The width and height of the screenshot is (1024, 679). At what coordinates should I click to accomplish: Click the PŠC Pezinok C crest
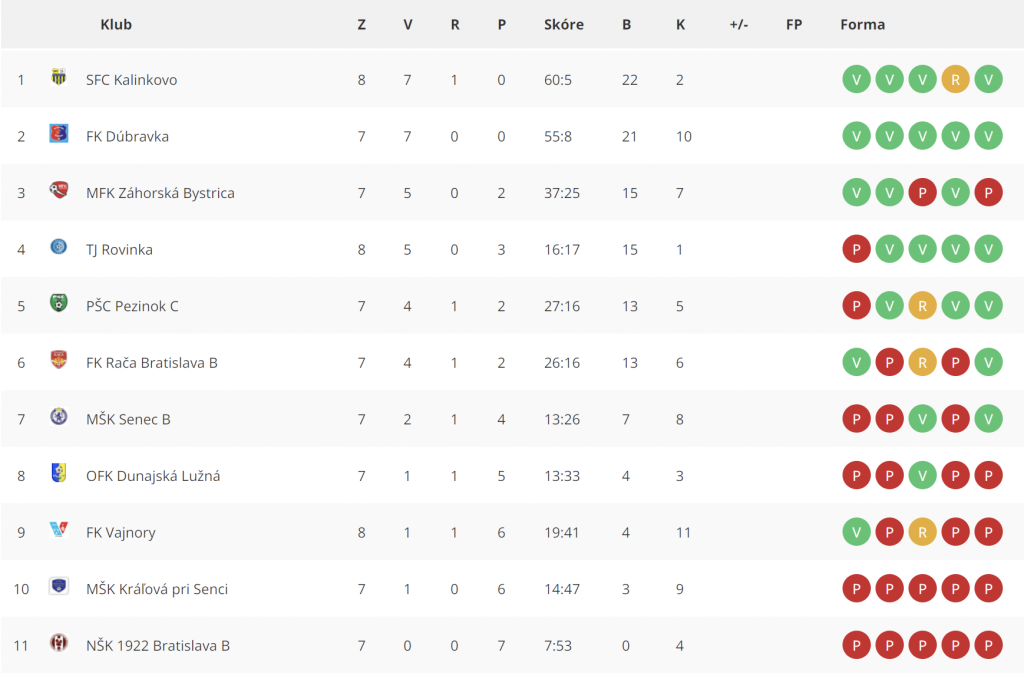(x=59, y=303)
